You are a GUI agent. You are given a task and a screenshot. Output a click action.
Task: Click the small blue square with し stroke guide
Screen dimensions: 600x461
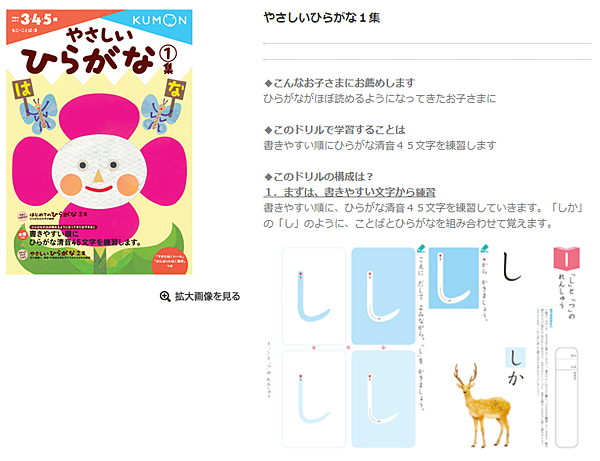(453, 278)
